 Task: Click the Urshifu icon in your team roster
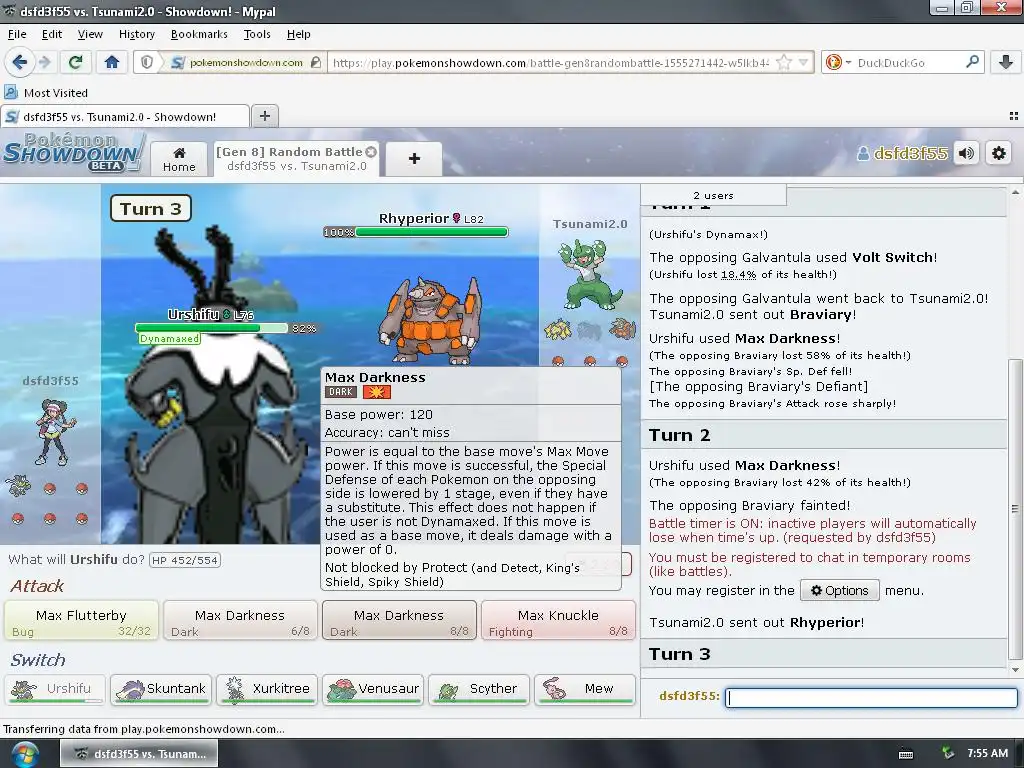18,487
